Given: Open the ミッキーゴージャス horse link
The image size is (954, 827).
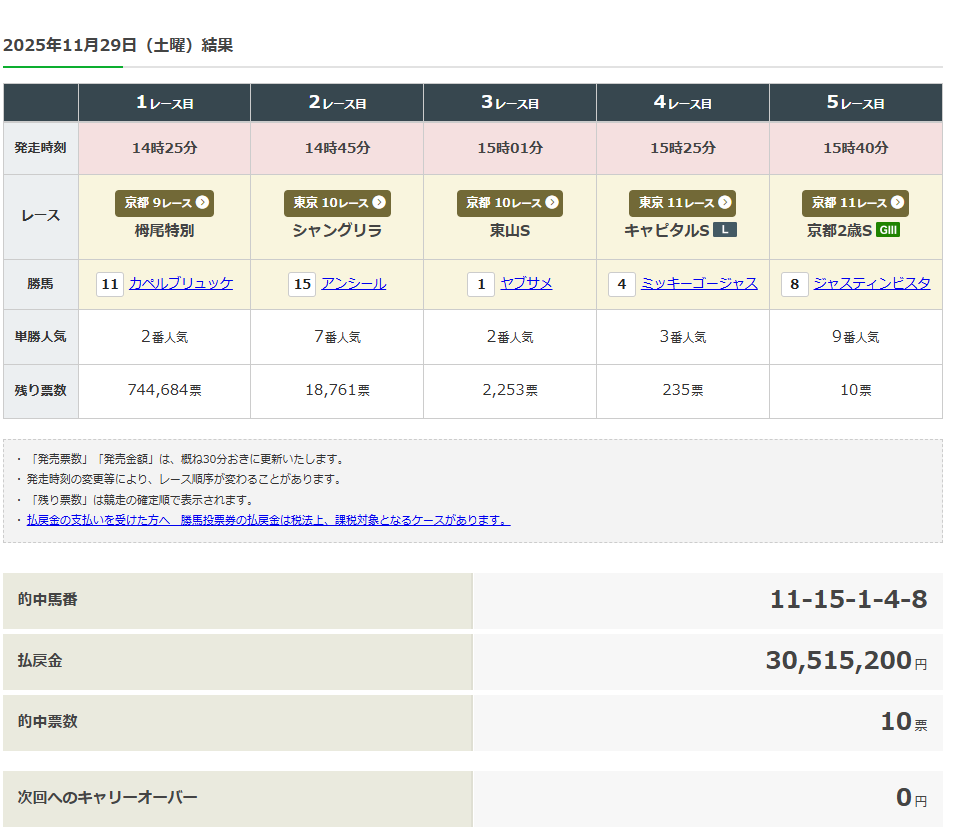Looking at the screenshot, I should click(x=699, y=284).
